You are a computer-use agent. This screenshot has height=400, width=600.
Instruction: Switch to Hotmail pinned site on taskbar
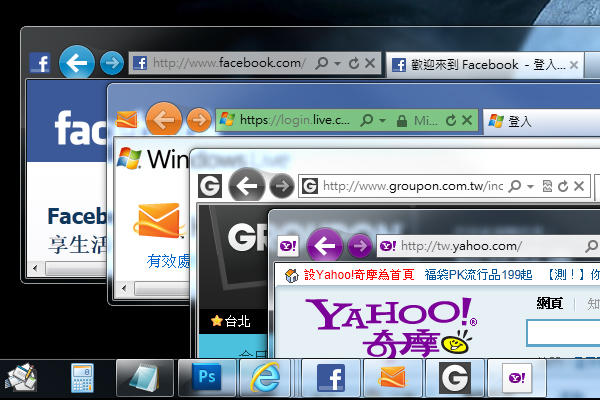(393, 378)
